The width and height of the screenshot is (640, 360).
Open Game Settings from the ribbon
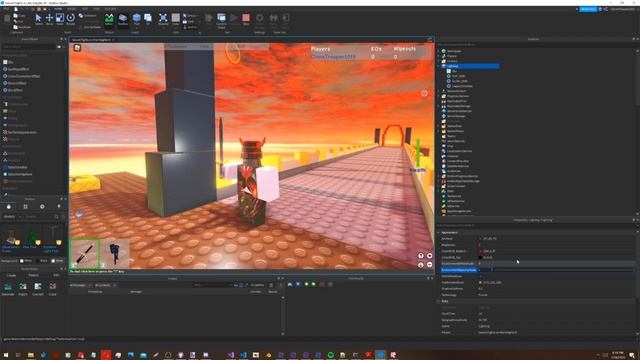tap(260, 19)
